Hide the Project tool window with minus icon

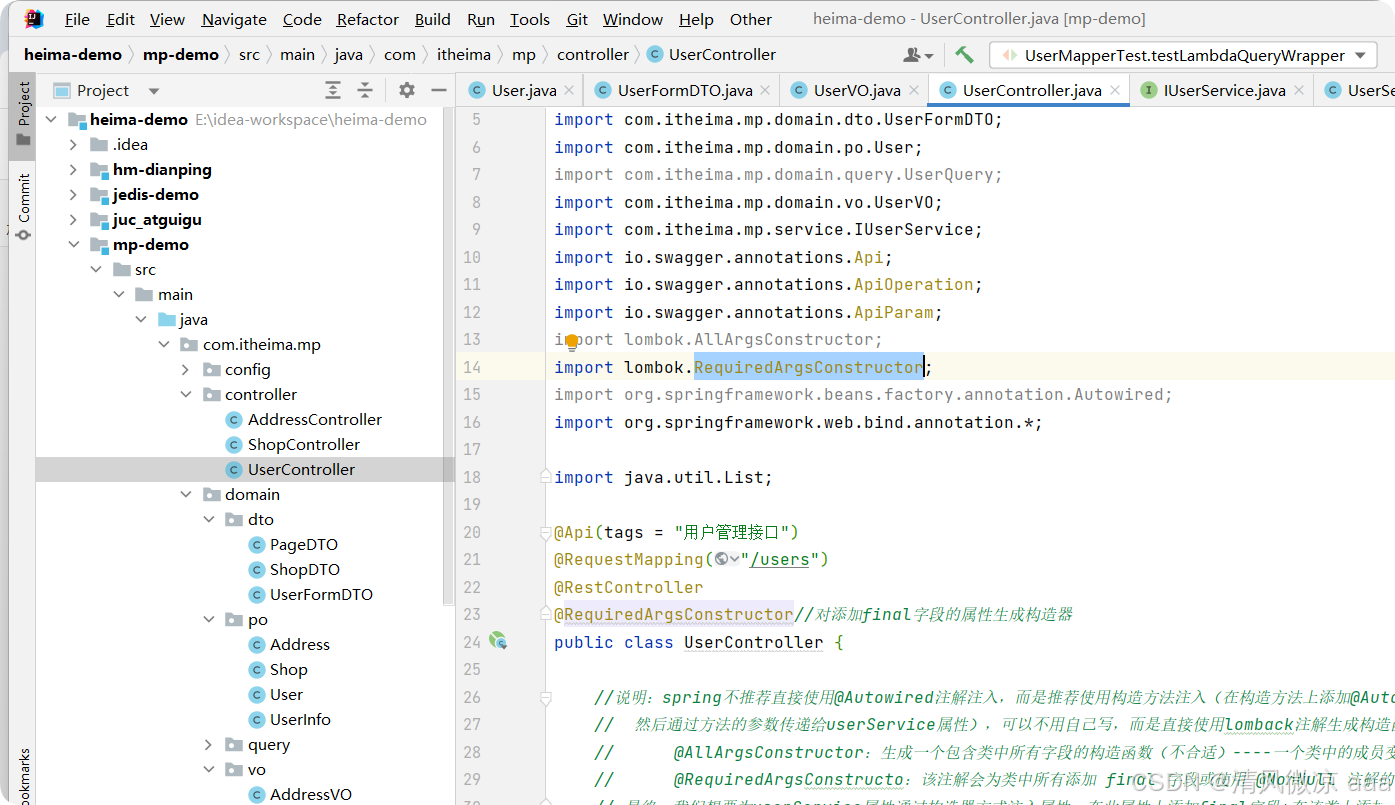(x=438, y=90)
